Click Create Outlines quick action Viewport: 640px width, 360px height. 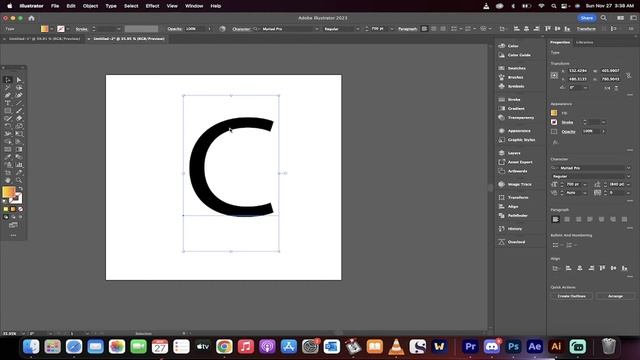pyautogui.click(x=571, y=296)
